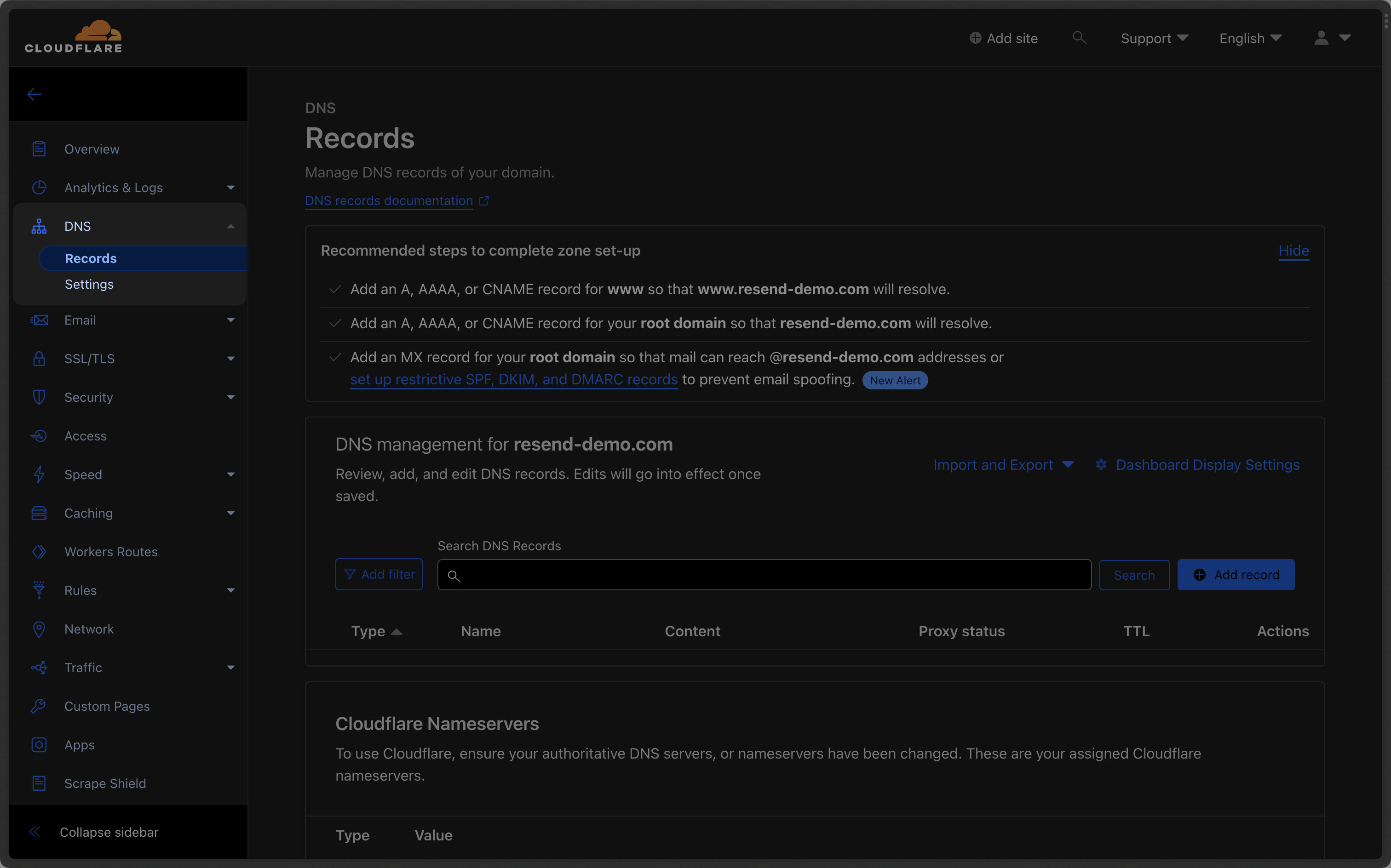Click the Overview clipboard icon
The height and width of the screenshot is (868, 1391).
(39, 148)
